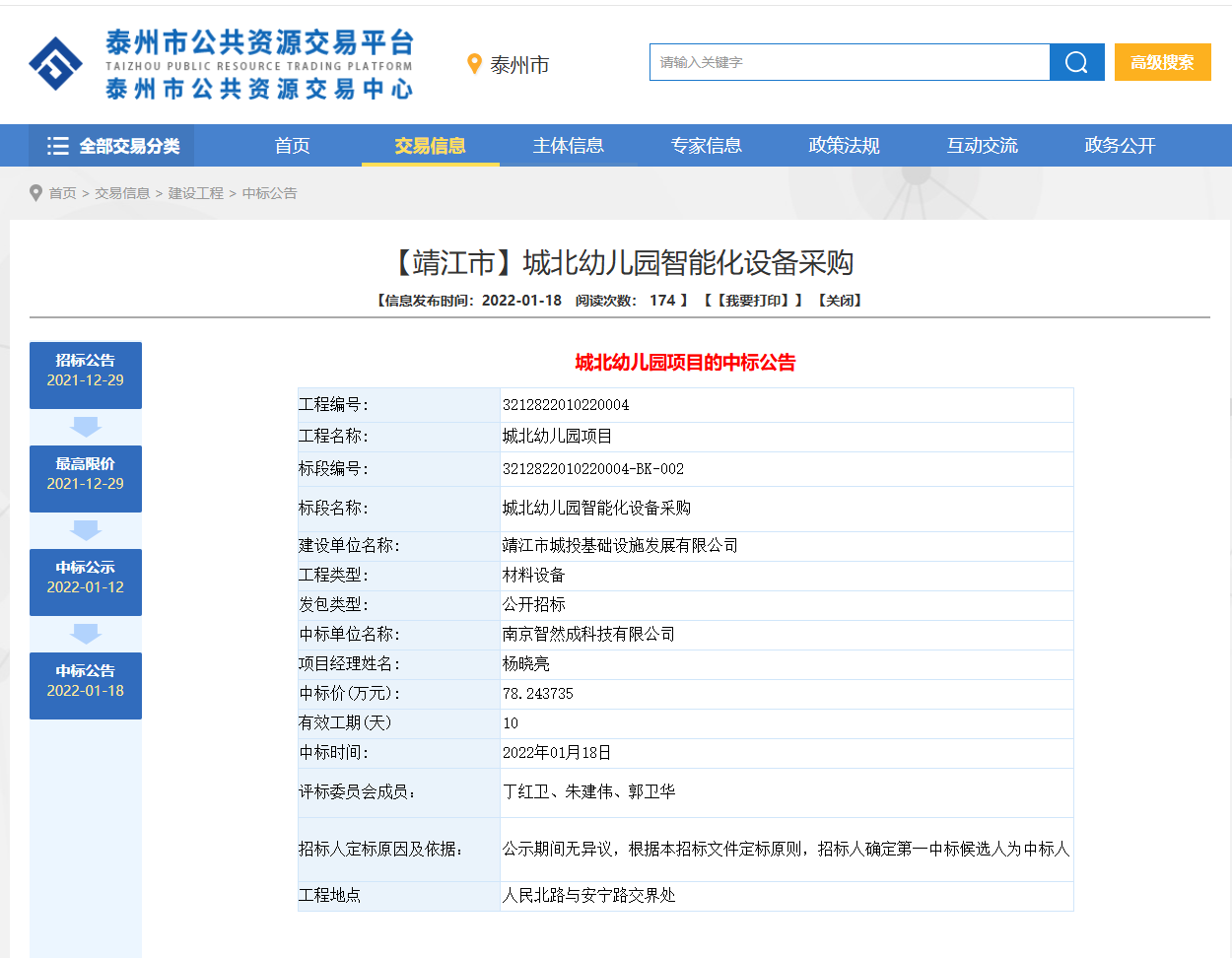Click the arrow icon above 中标公告 block
The height and width of the screenshot is (958, 1232).
[85, 633]
